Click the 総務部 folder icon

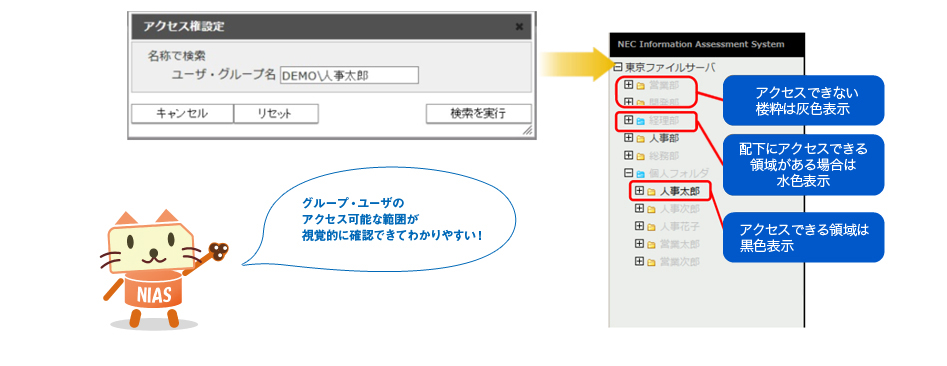coord(641,156)
